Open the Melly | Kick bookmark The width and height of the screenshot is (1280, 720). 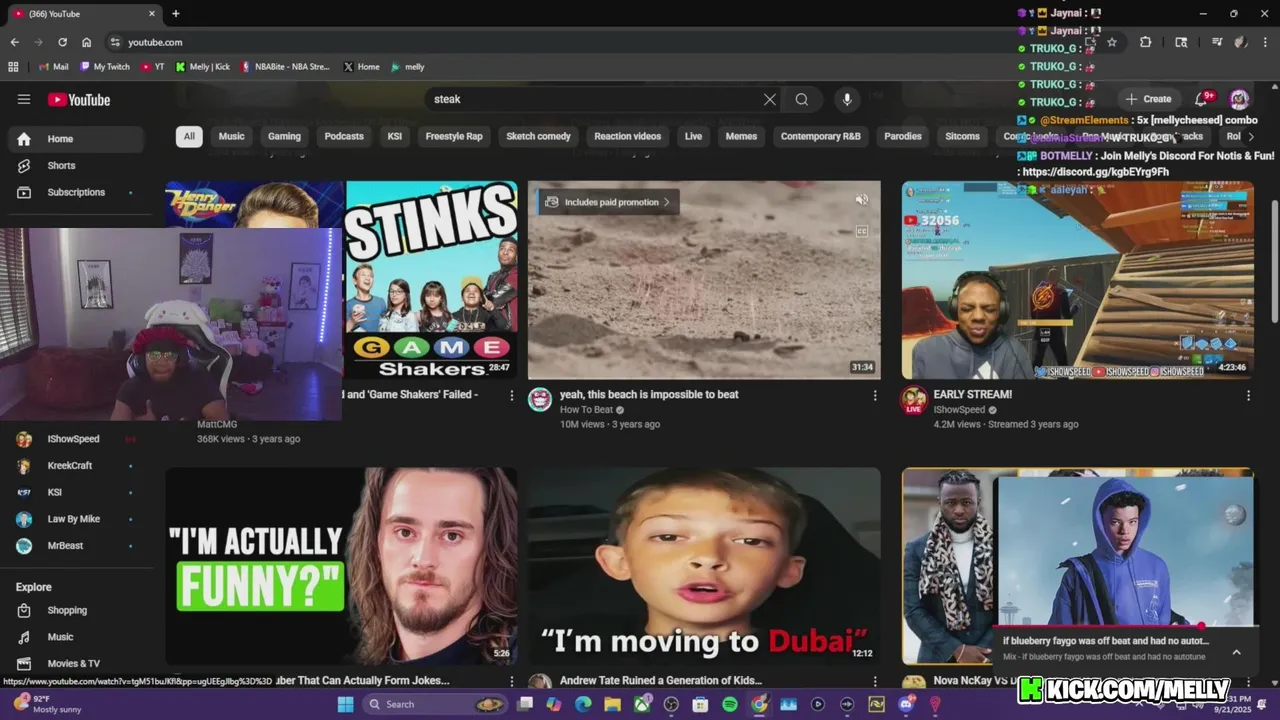[202, 67]
